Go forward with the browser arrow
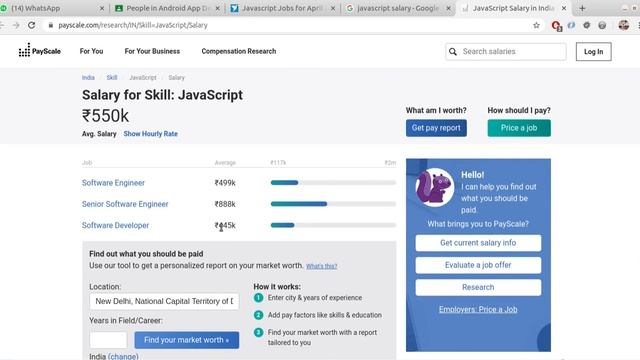The width and height of the screenshot is (640, 360). (x=16, y=25)
